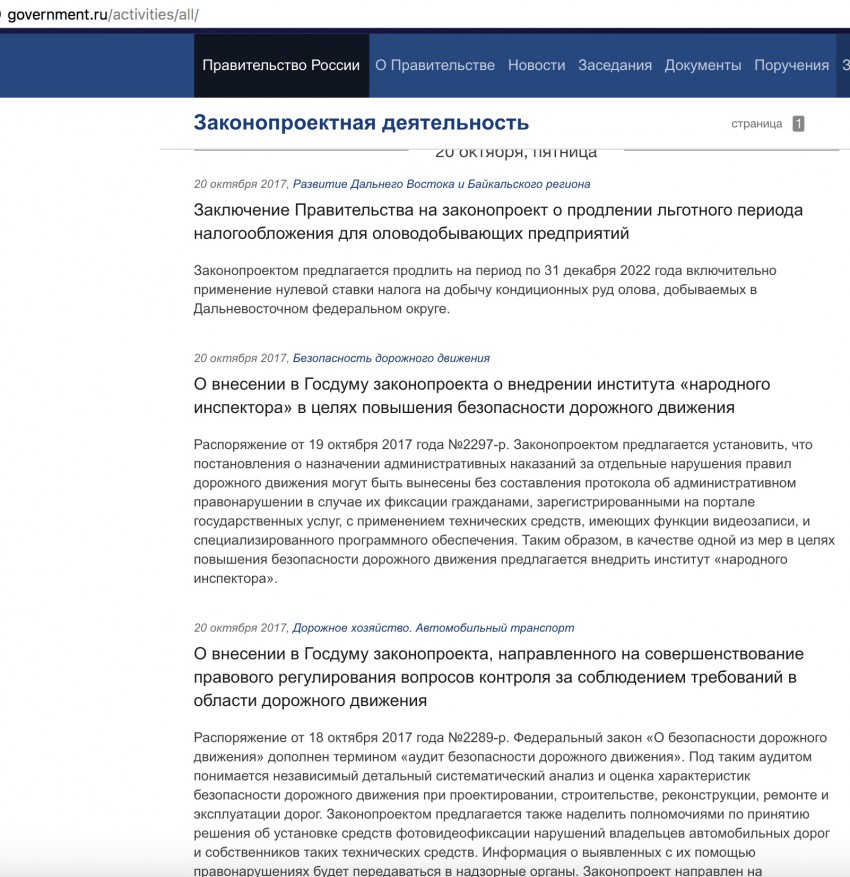
Task: Open the Документы navigation item
Action: click(703, 65)
